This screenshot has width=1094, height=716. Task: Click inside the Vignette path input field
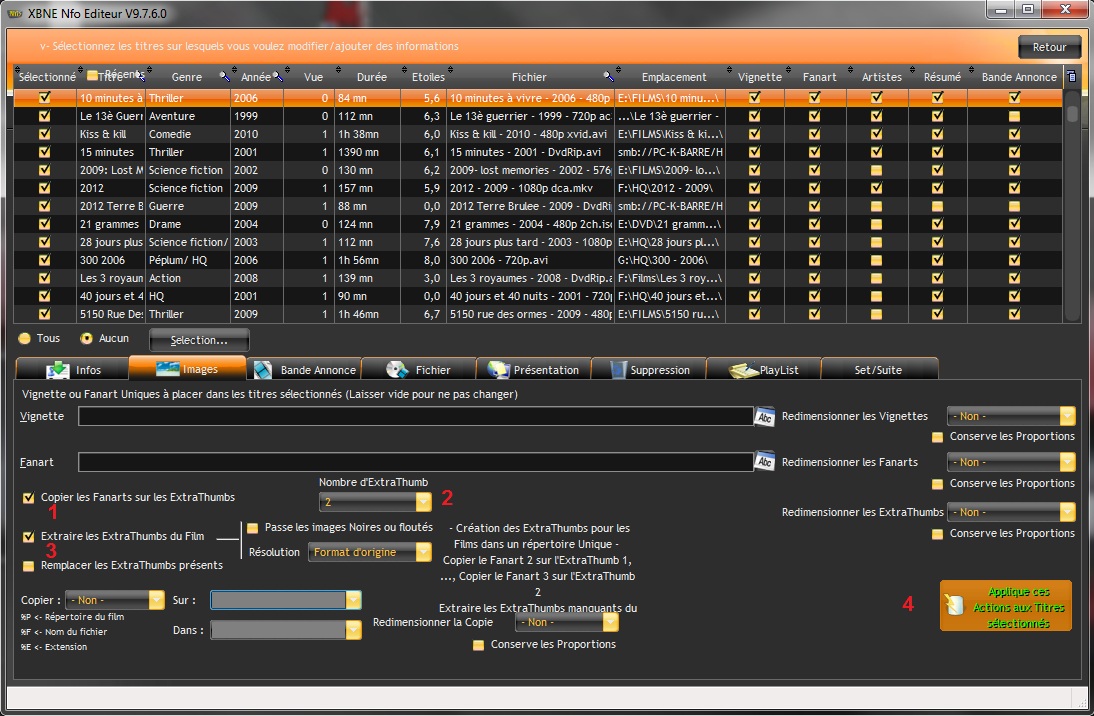[x=415, y=417]
